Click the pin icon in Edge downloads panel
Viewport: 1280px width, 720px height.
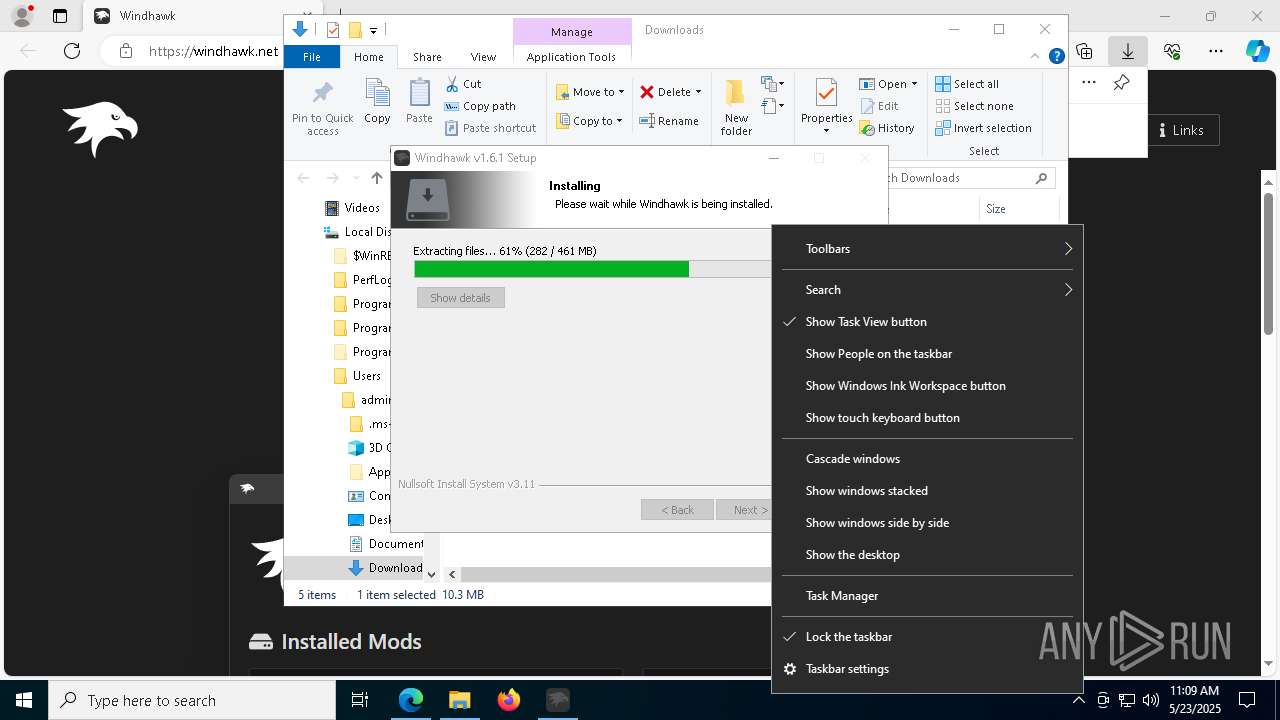(x=1122, y=83)
